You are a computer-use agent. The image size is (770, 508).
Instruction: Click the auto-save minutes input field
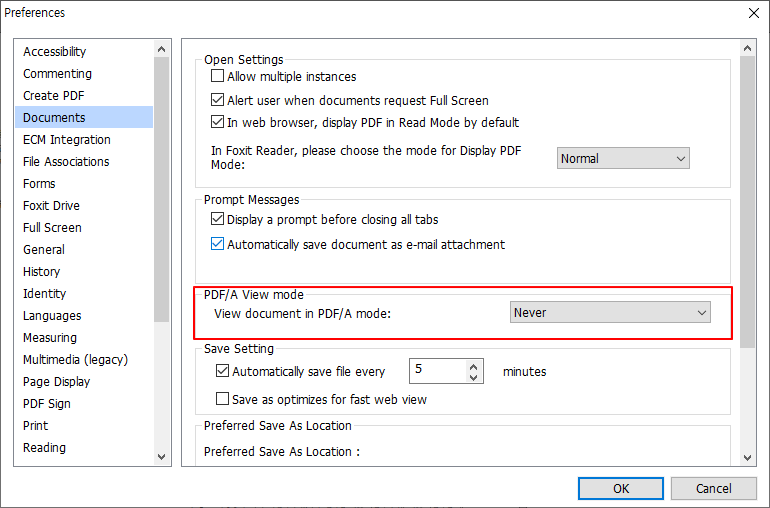point(438,371)
